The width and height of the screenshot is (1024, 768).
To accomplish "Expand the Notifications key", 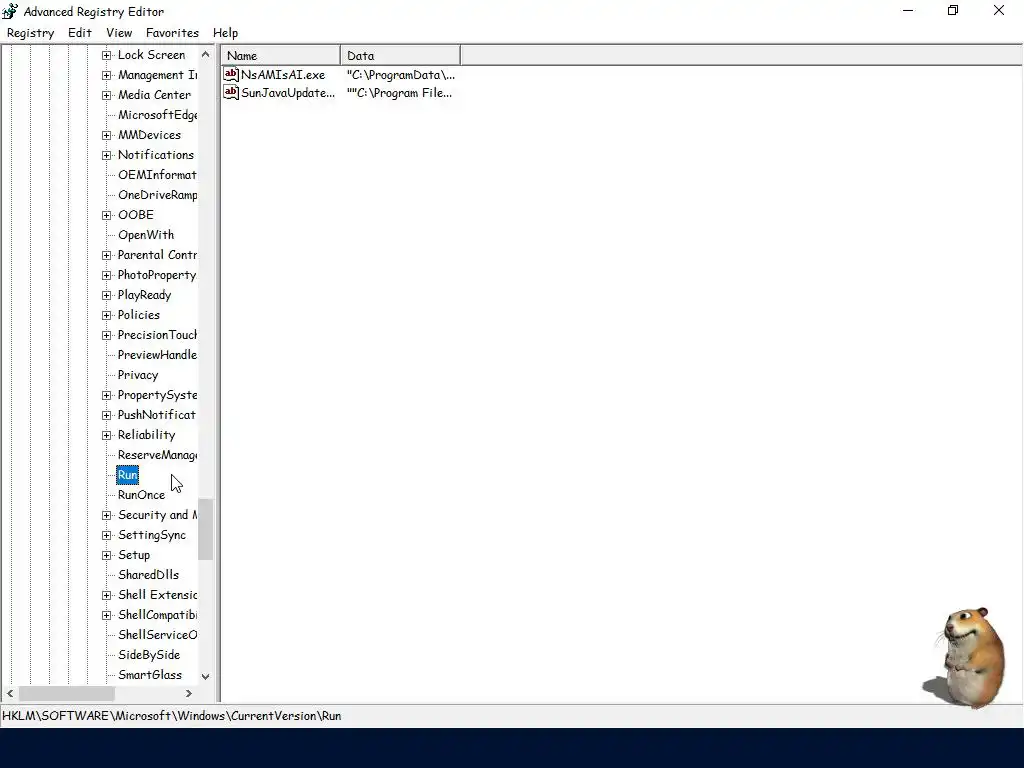I will click(x=106, y=155).
